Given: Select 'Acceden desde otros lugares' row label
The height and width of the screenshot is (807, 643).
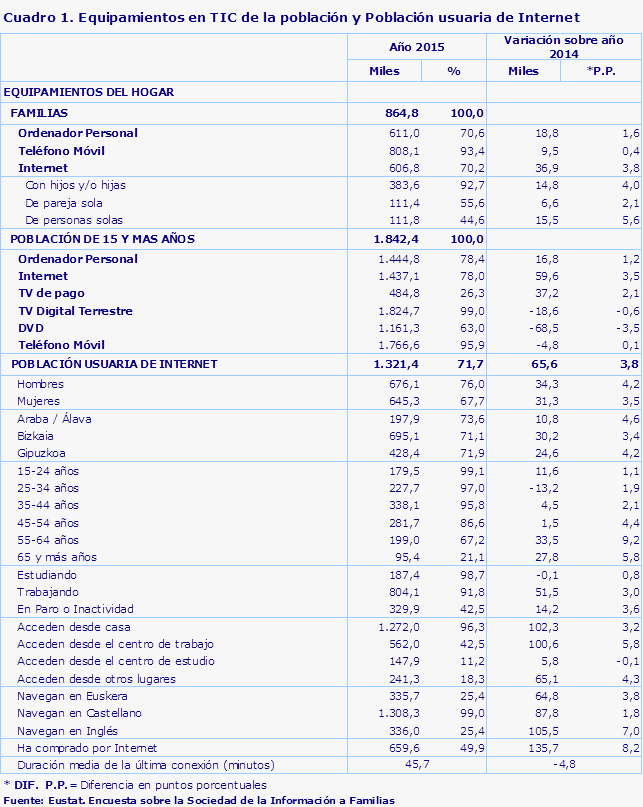Looking at the screenshot, I should 96,679.
